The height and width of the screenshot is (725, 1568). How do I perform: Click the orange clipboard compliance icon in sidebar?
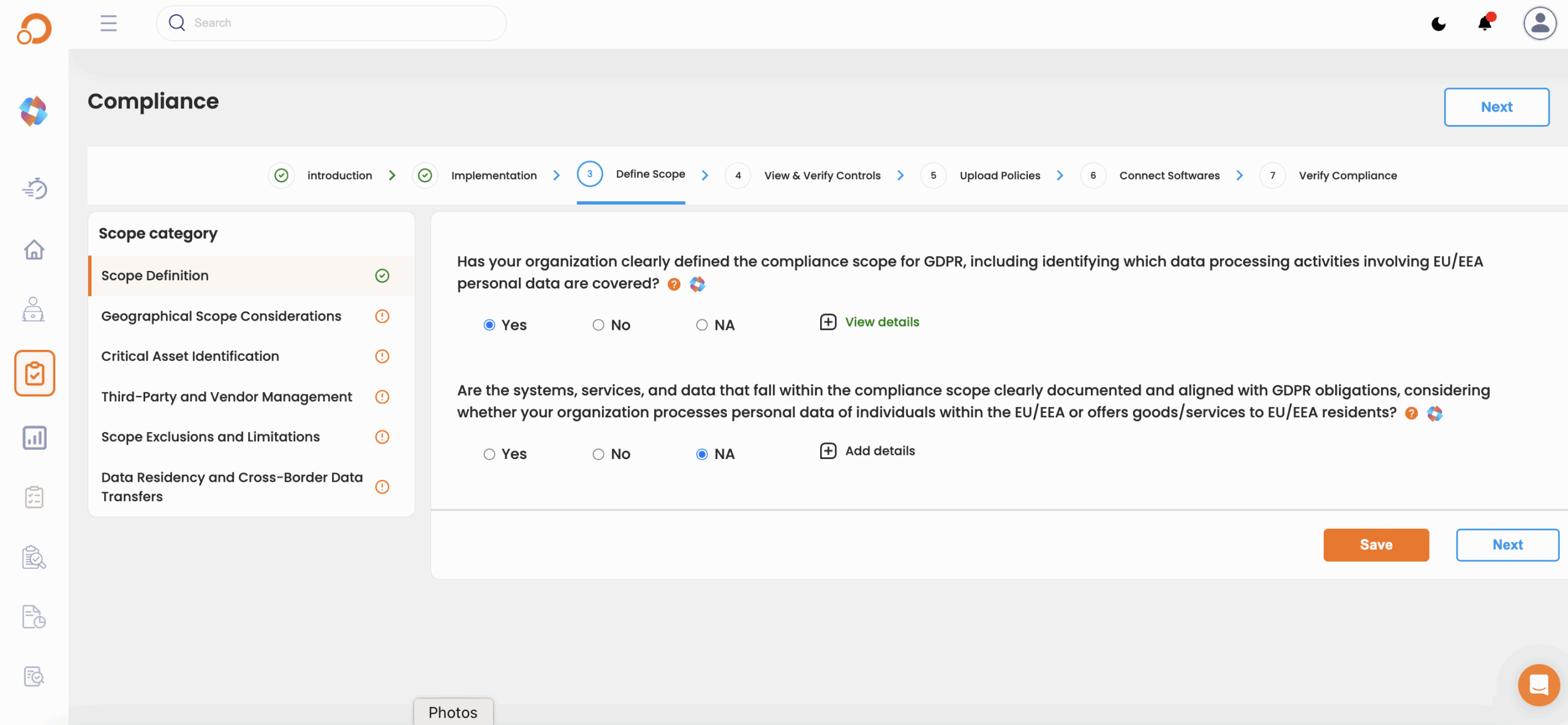pos(34,373)
